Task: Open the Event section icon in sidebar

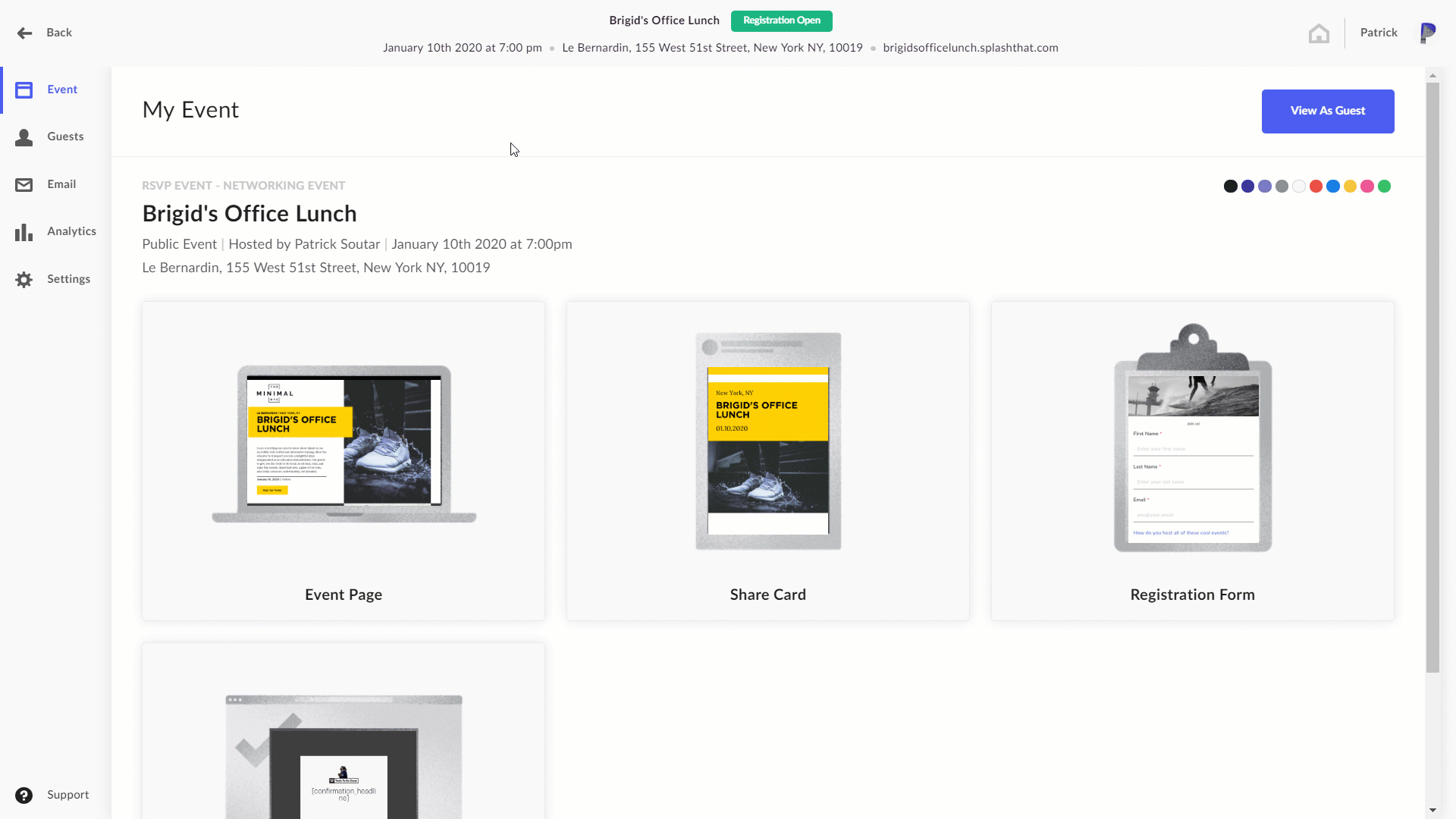Action: click(x=24, y=89)
